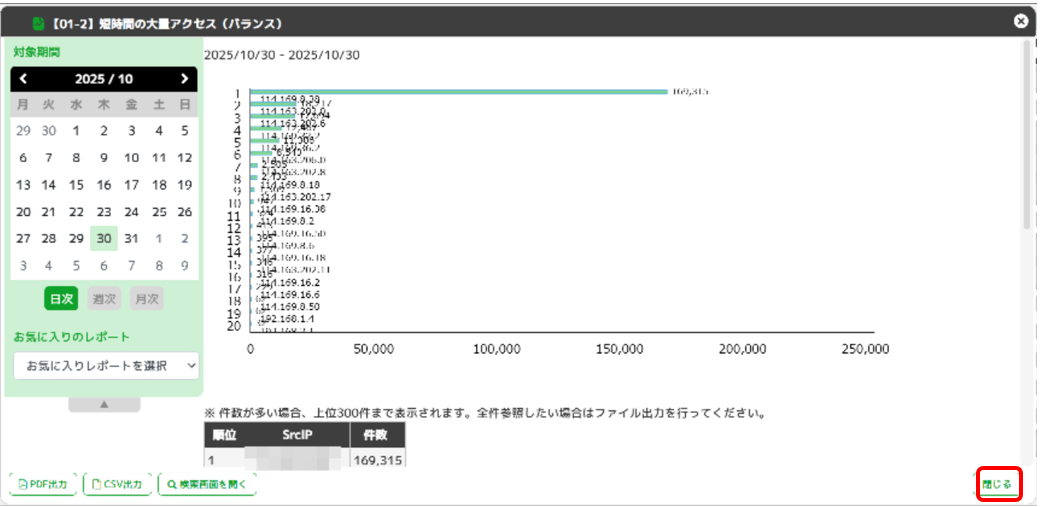Click the top bar showing 169,315
The image size is (1040, 507).
click(460, 92)
